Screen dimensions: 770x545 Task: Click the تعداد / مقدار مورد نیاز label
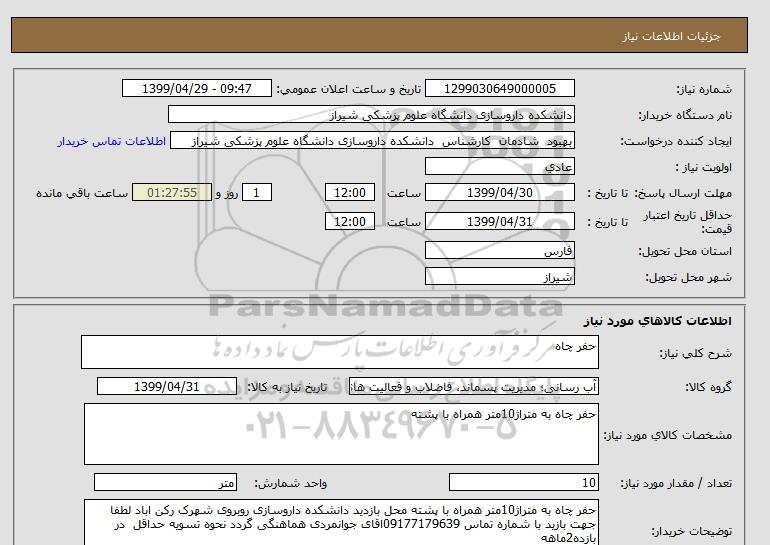click(x=676, y=484)
